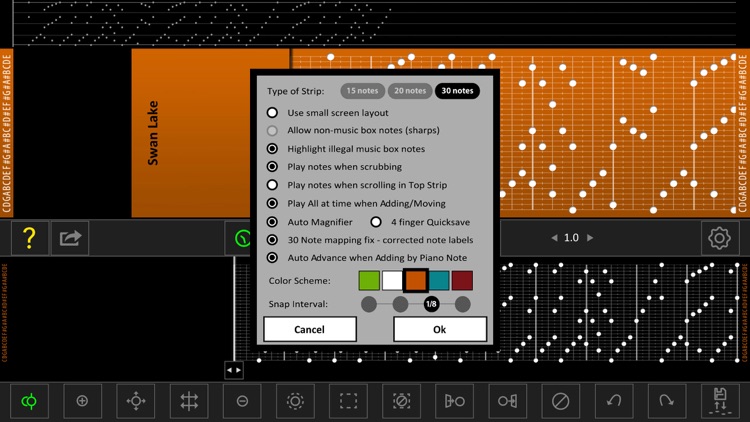
Task: Toggle the Auto Magnifier option
Action: (272, 222)
